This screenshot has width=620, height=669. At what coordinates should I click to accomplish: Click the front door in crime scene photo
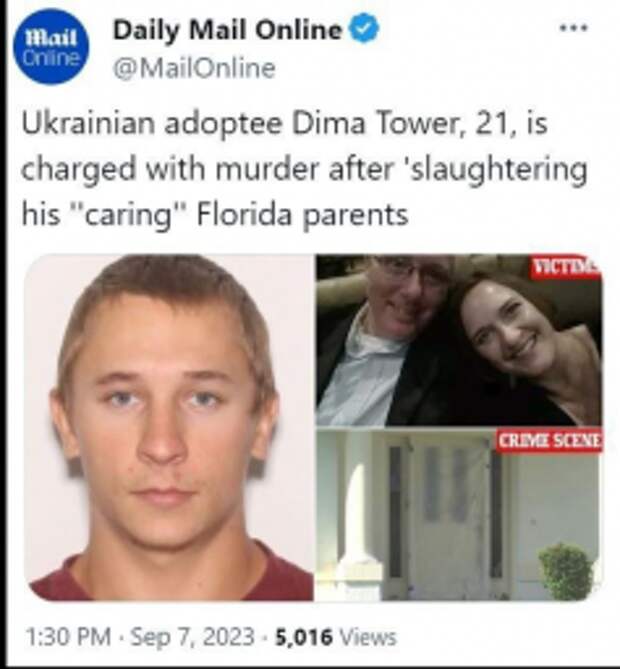(446, 516)
